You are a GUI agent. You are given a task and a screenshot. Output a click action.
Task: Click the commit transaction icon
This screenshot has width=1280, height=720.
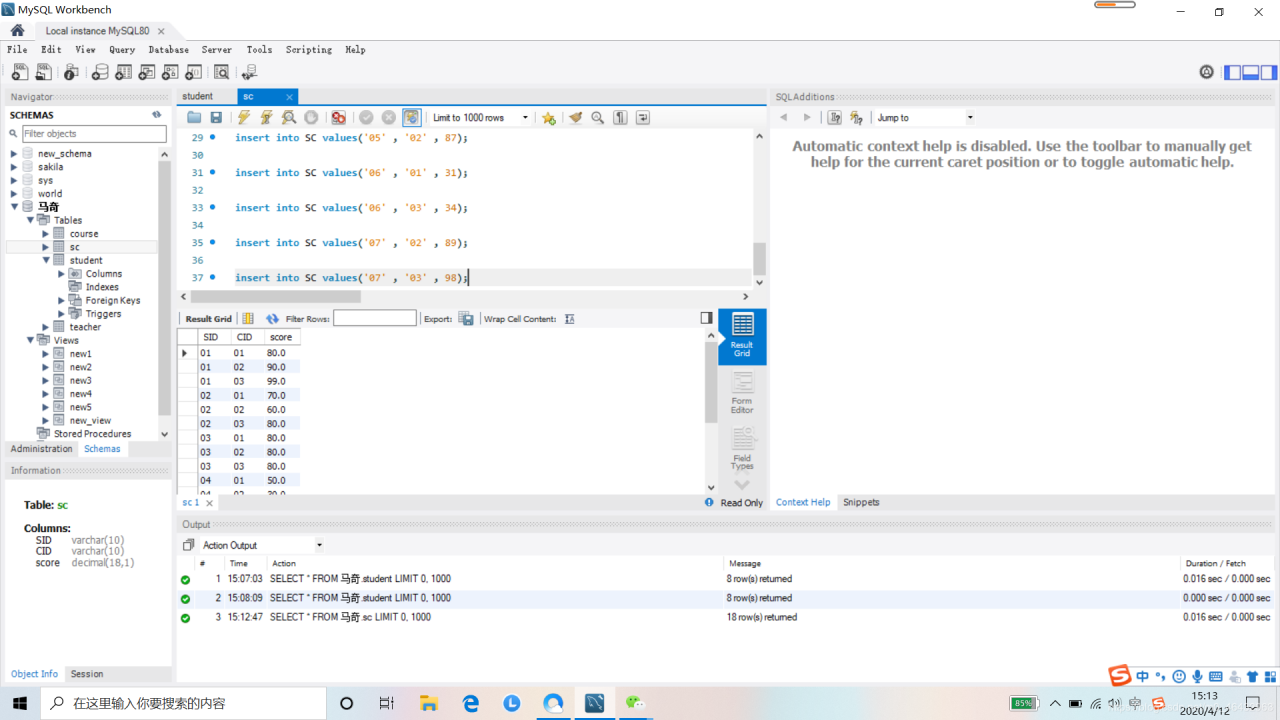366,117
